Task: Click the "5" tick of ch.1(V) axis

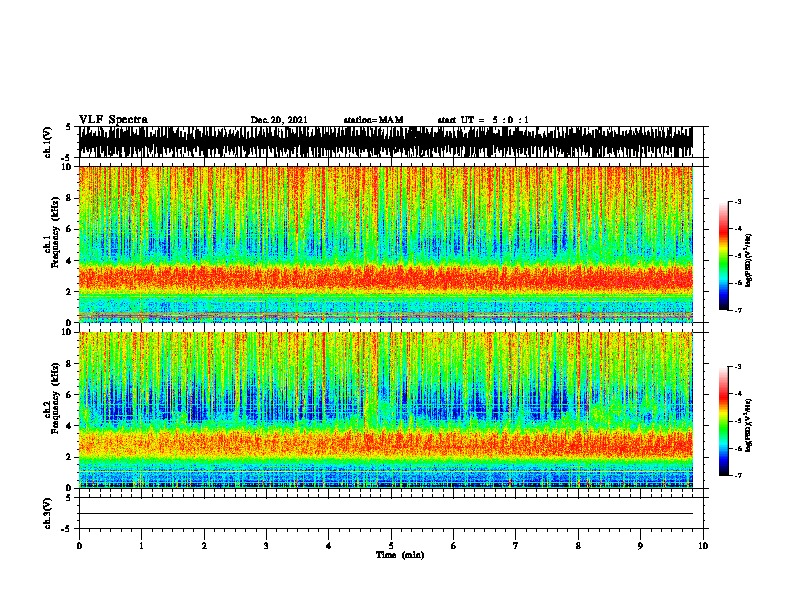Action: [68, 127]
